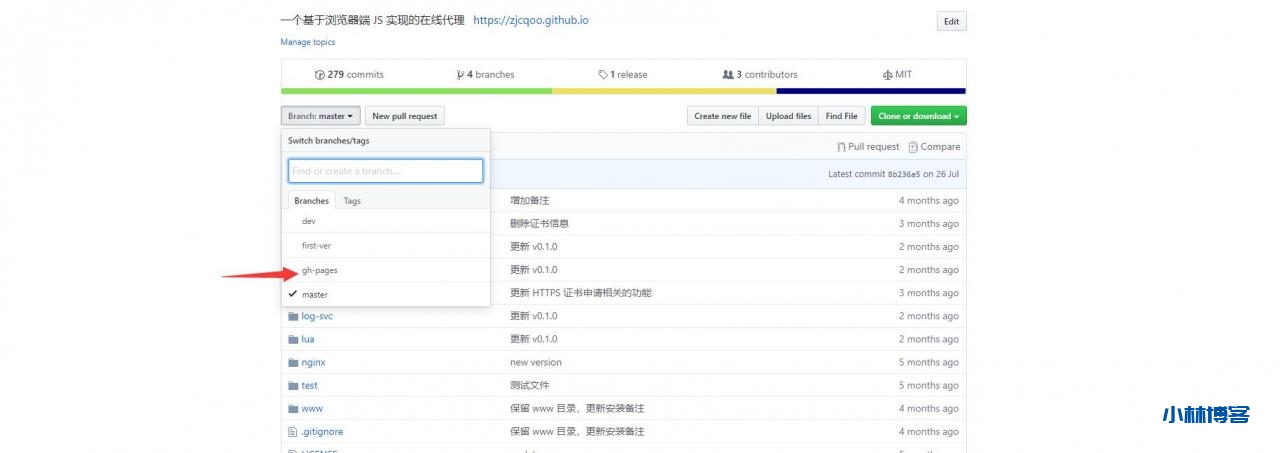
Task: Open the Pull request link
Action: (868, 147)
